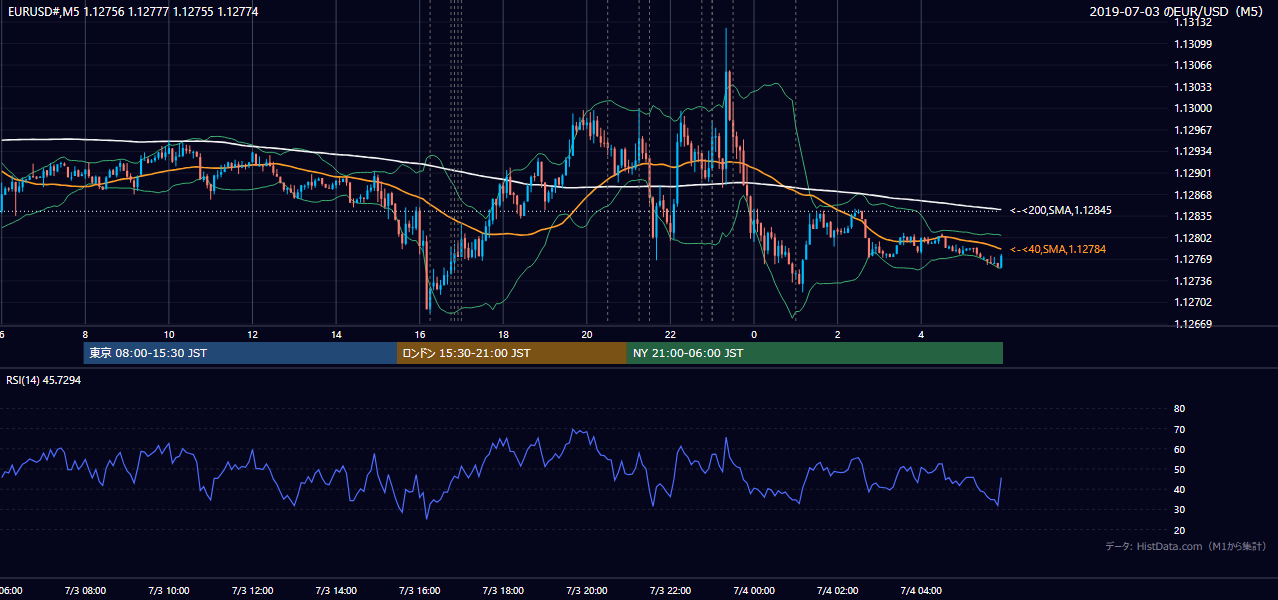1278x600 pixels.
Task: Click price axis value 1.13000
Action: tap(1194, 108)
